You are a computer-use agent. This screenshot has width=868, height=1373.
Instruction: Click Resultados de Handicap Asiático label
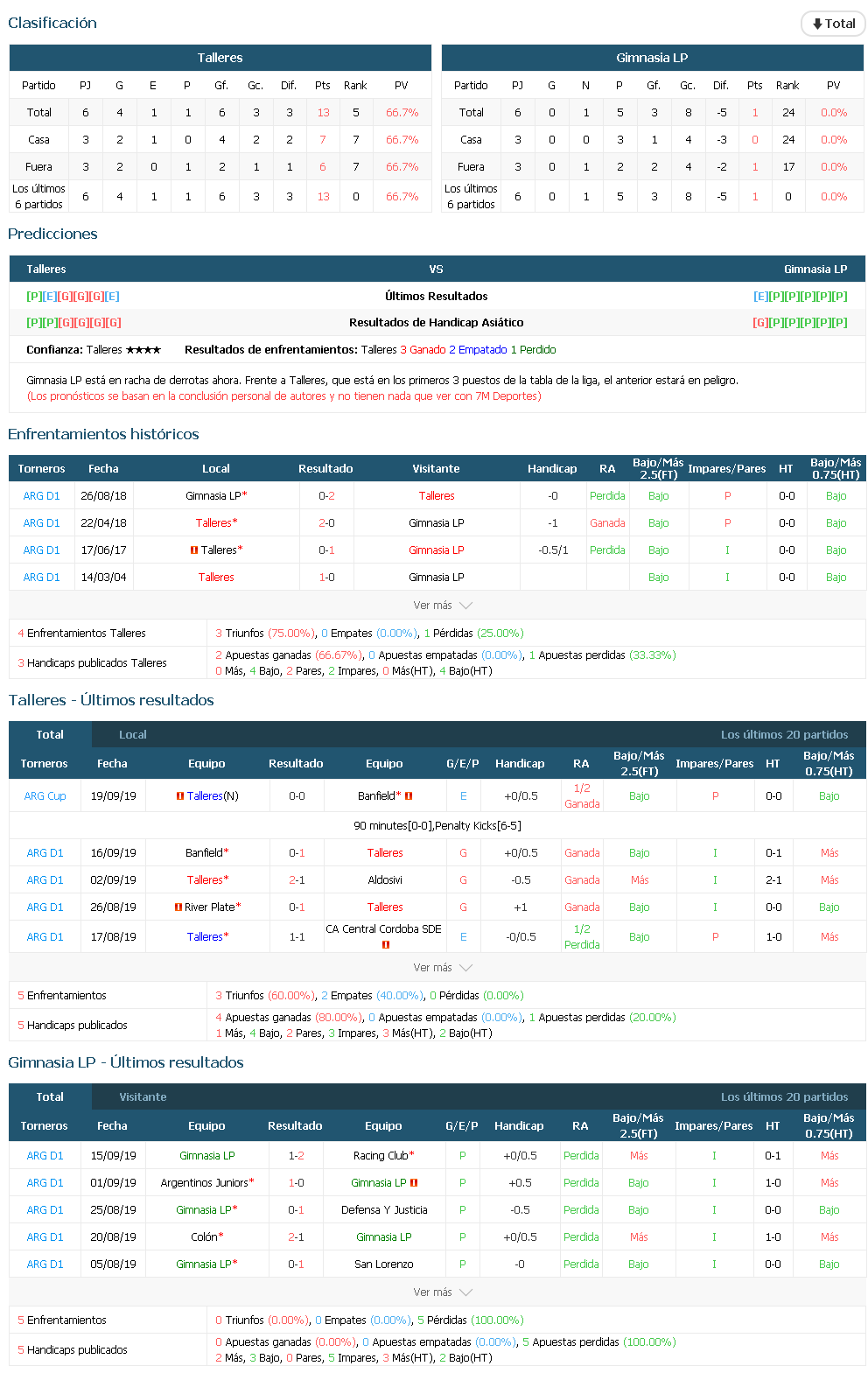click(x=437, y=323)
